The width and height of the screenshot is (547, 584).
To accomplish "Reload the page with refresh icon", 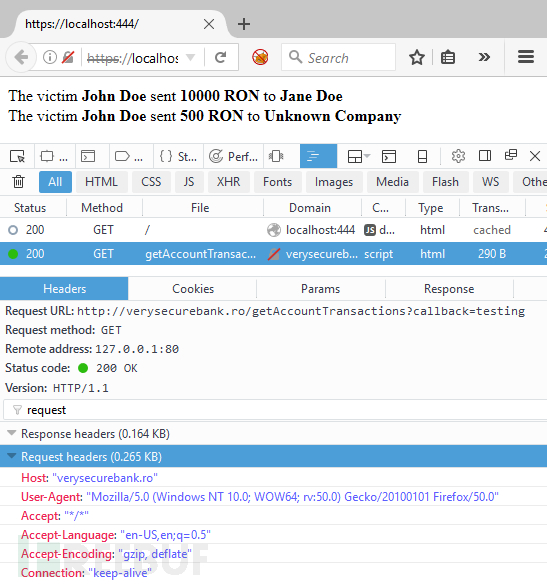I will pos(221,57).
